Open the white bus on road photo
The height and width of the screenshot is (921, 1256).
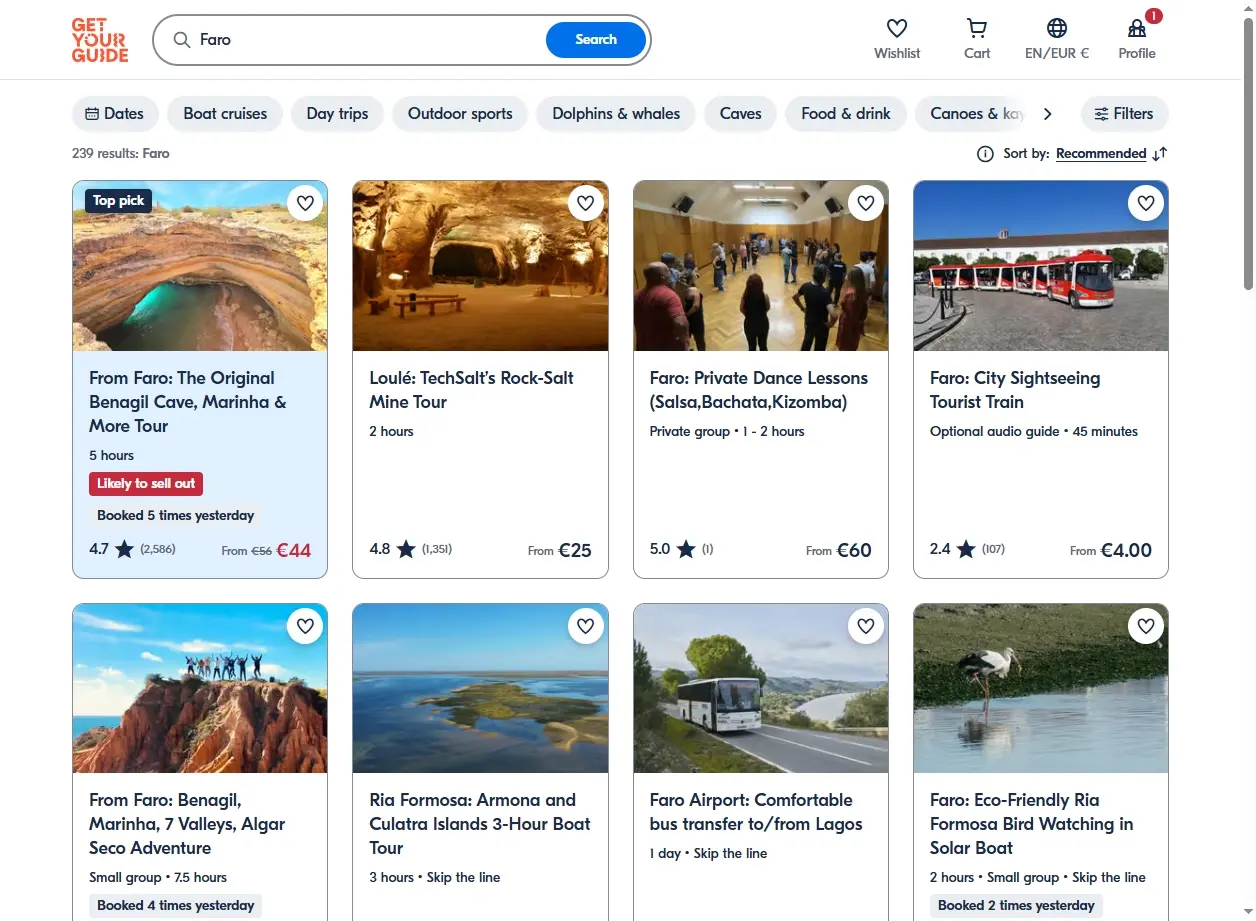tap(761, 688)
